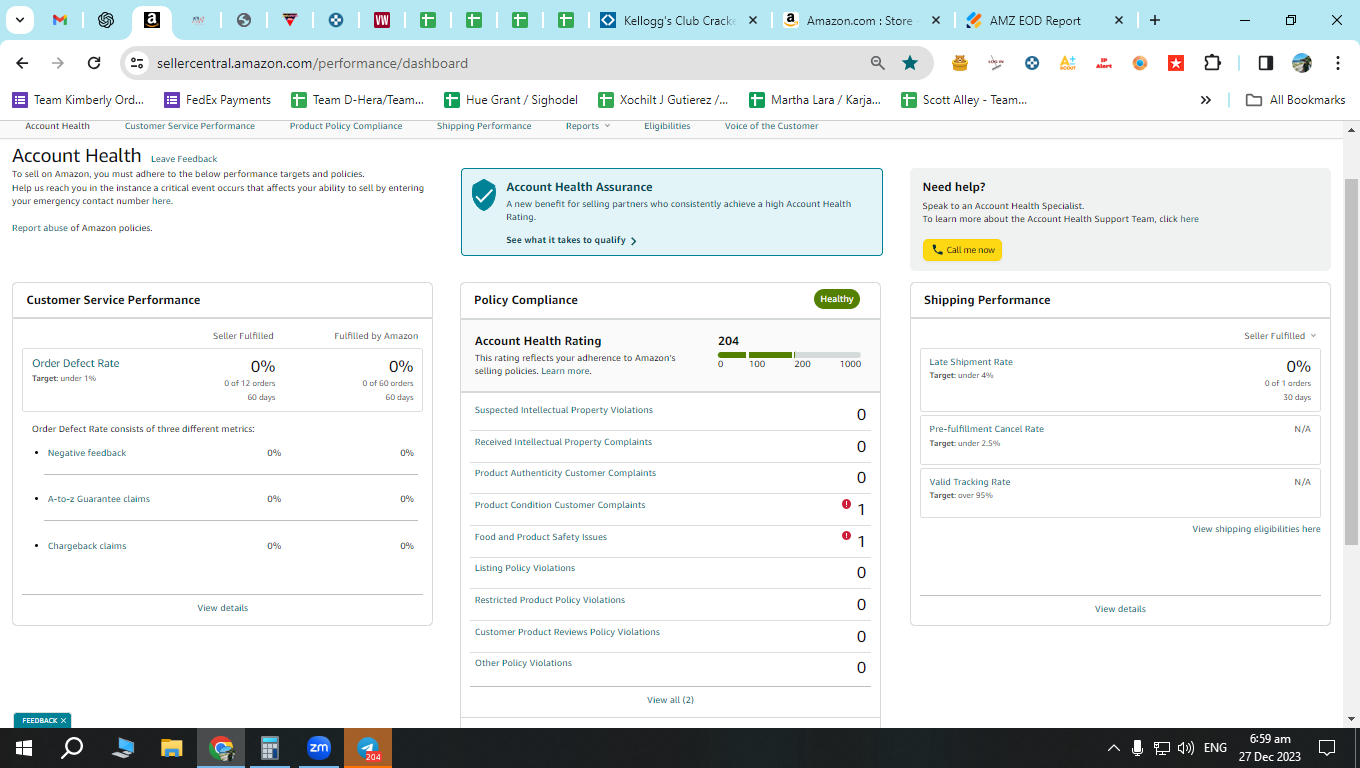Screen dimensions: 1360x768
Task: Switch to the ChatGPT browser tab
Action: point(106,20)
